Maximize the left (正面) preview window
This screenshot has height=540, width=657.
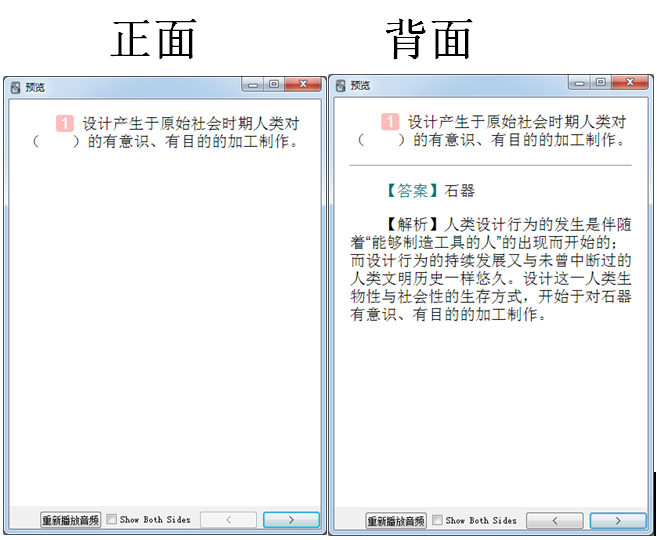(274, 84)
